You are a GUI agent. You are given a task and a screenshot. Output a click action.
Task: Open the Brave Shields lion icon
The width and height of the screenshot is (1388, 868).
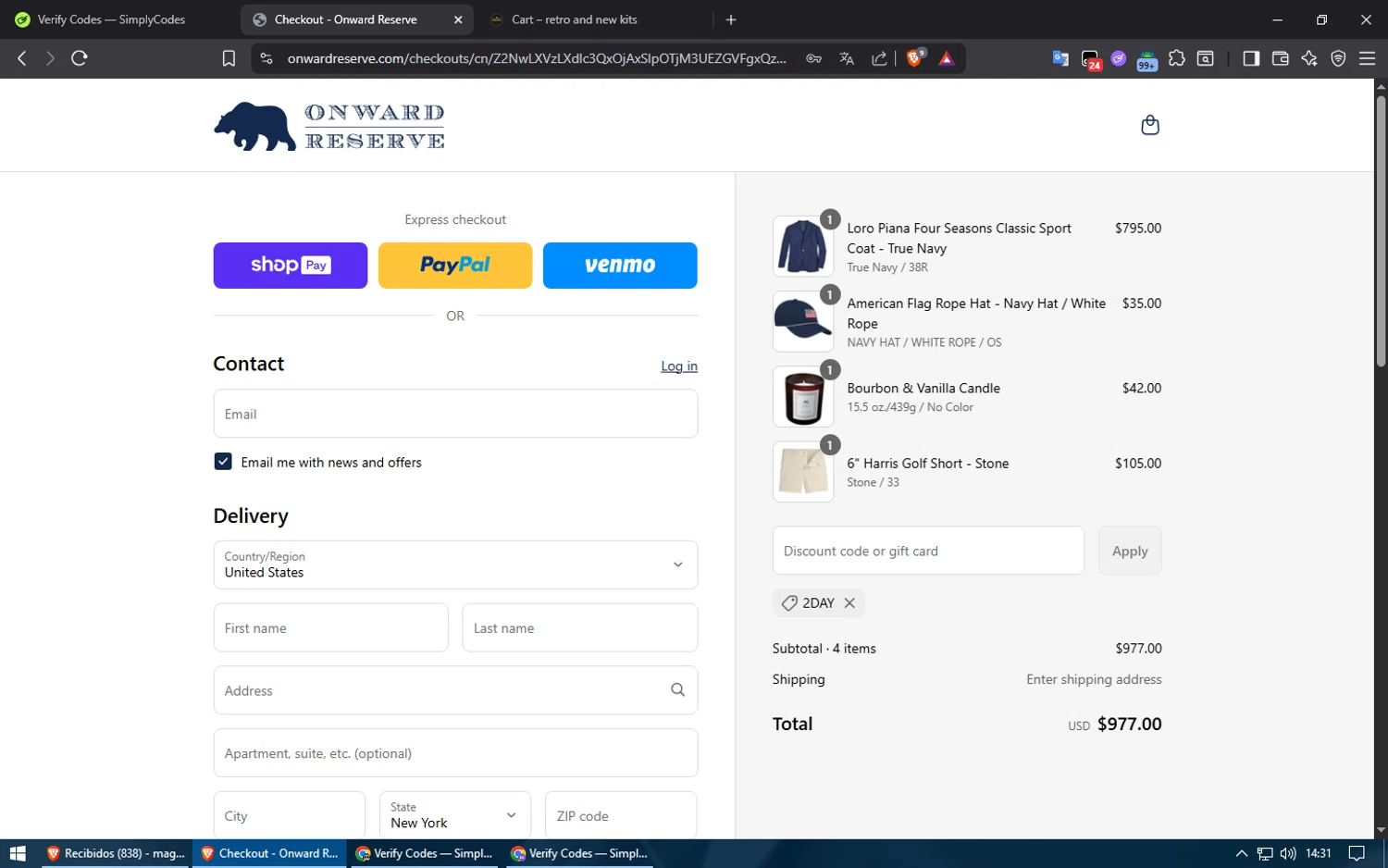(915, 58)
